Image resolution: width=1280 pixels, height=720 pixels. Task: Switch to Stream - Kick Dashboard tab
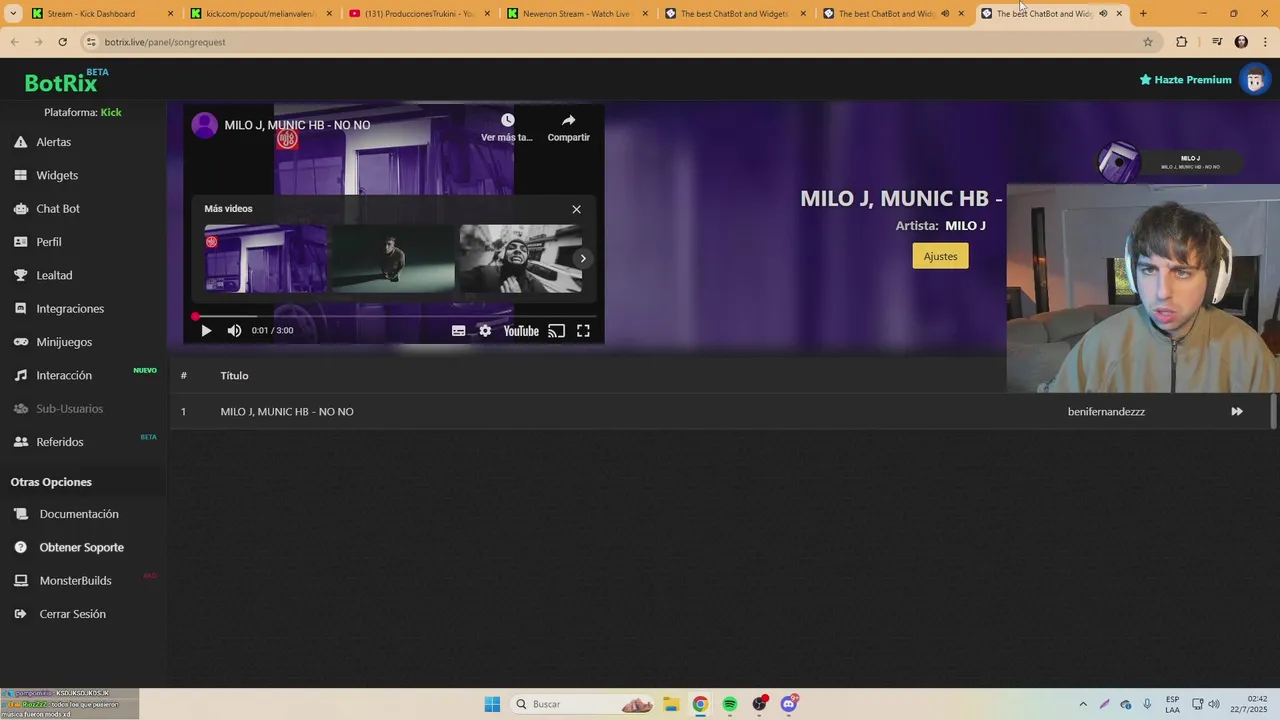pos(103,14)
